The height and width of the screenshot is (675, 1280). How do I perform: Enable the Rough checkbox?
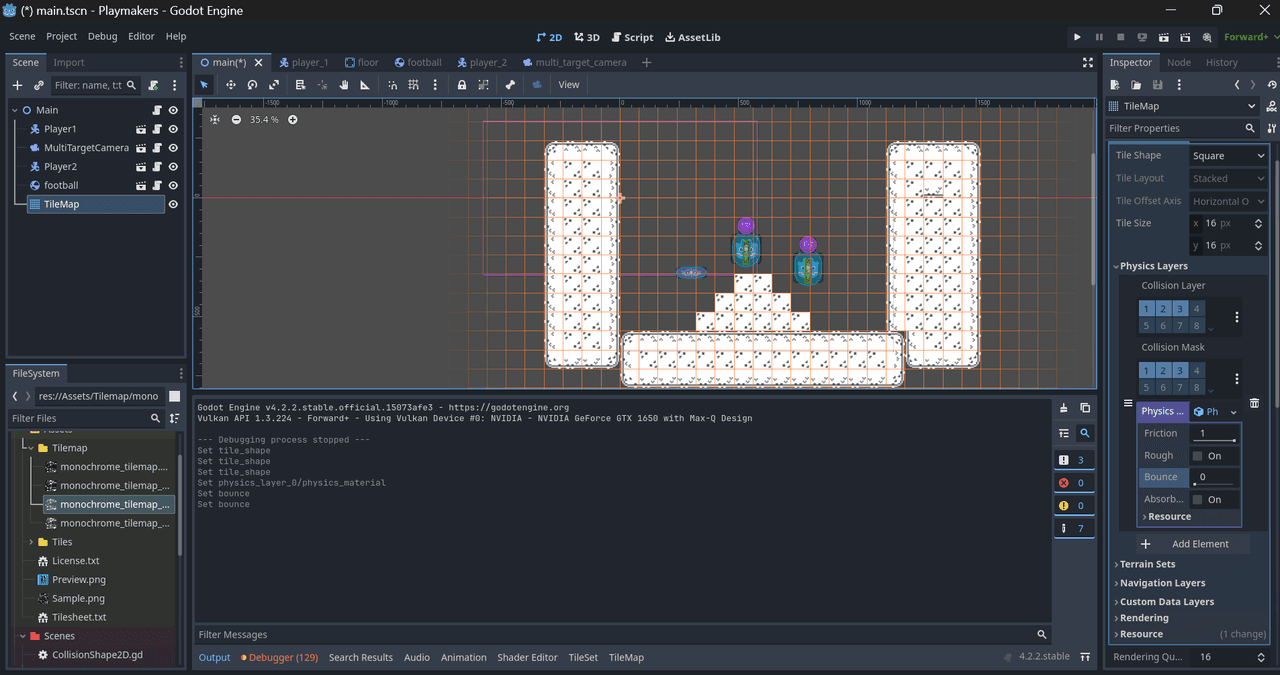pyautogui.click(x=1197, y=456)
